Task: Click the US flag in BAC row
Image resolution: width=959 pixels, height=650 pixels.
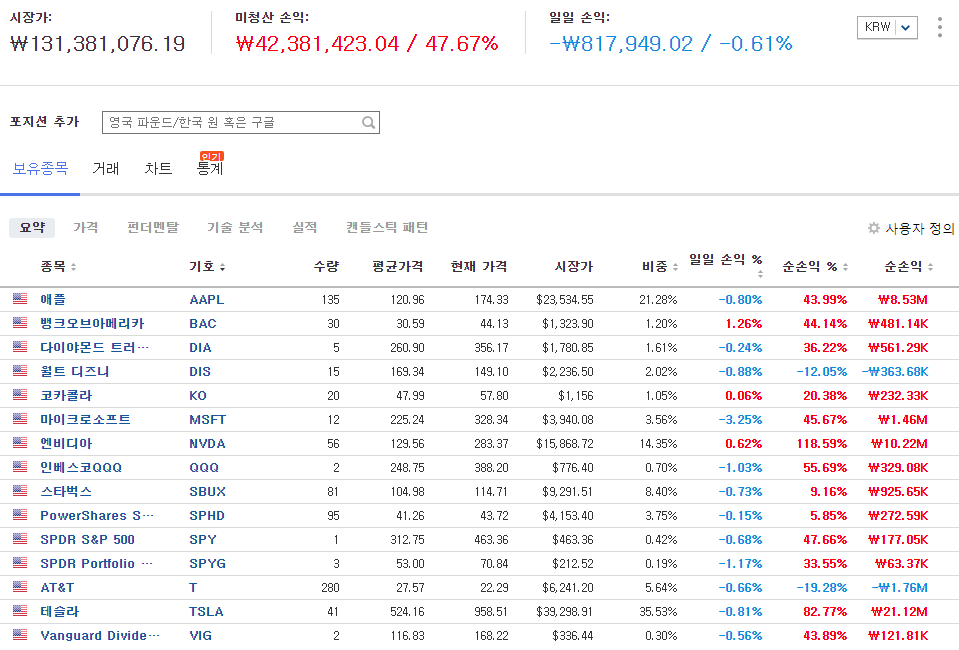Action: [x=20, y=322]
